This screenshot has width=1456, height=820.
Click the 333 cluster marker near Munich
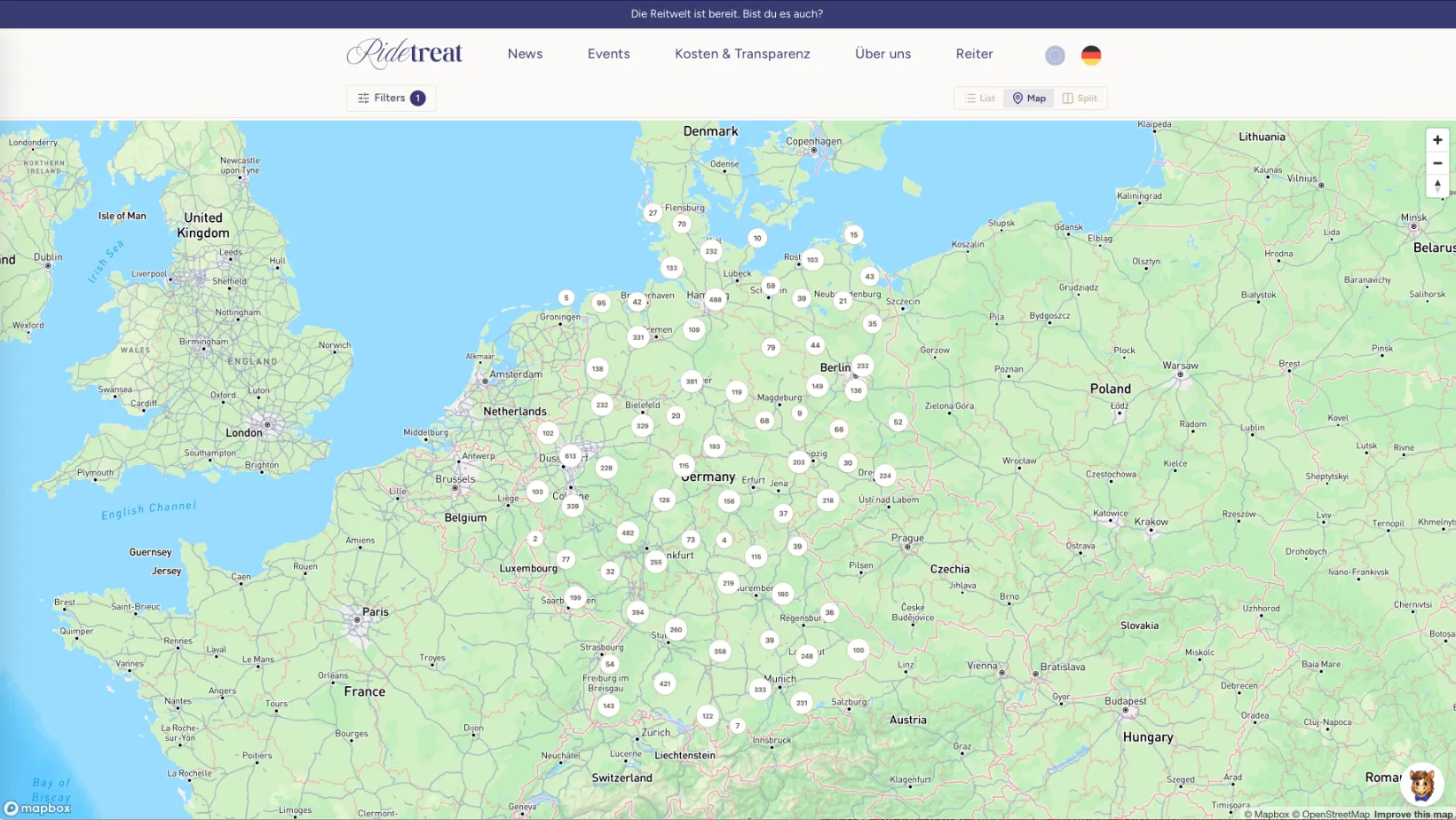click(x=760, y=690)
